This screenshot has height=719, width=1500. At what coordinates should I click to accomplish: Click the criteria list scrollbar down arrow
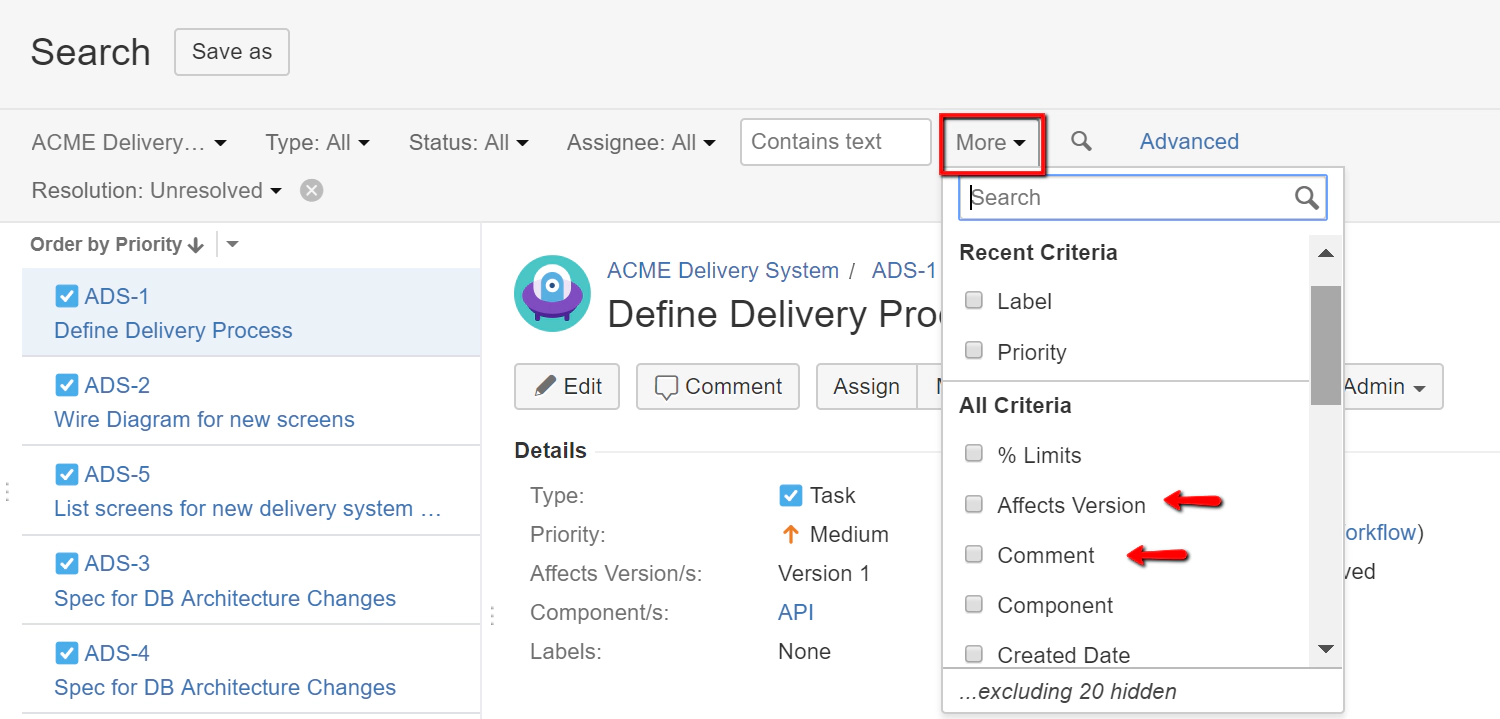(x=1326, y=650)
